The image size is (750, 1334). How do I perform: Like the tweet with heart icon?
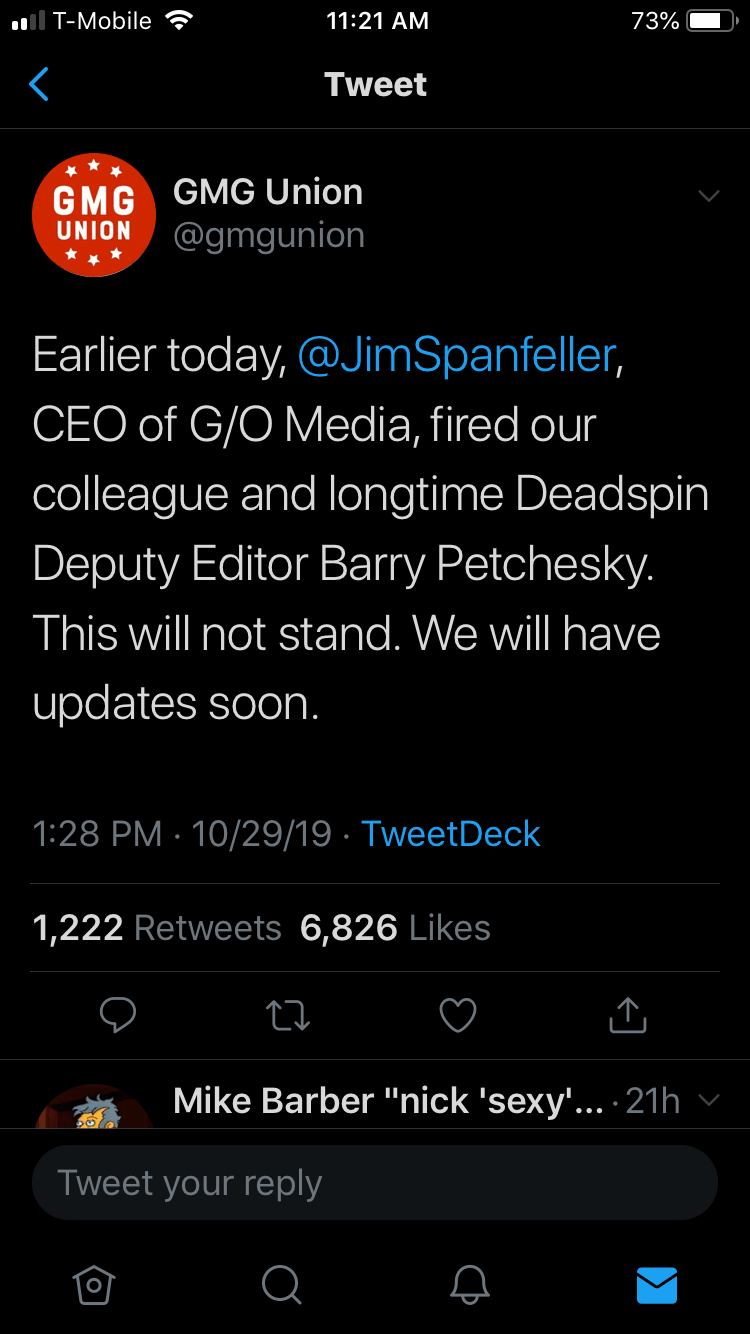[458, 1016]
